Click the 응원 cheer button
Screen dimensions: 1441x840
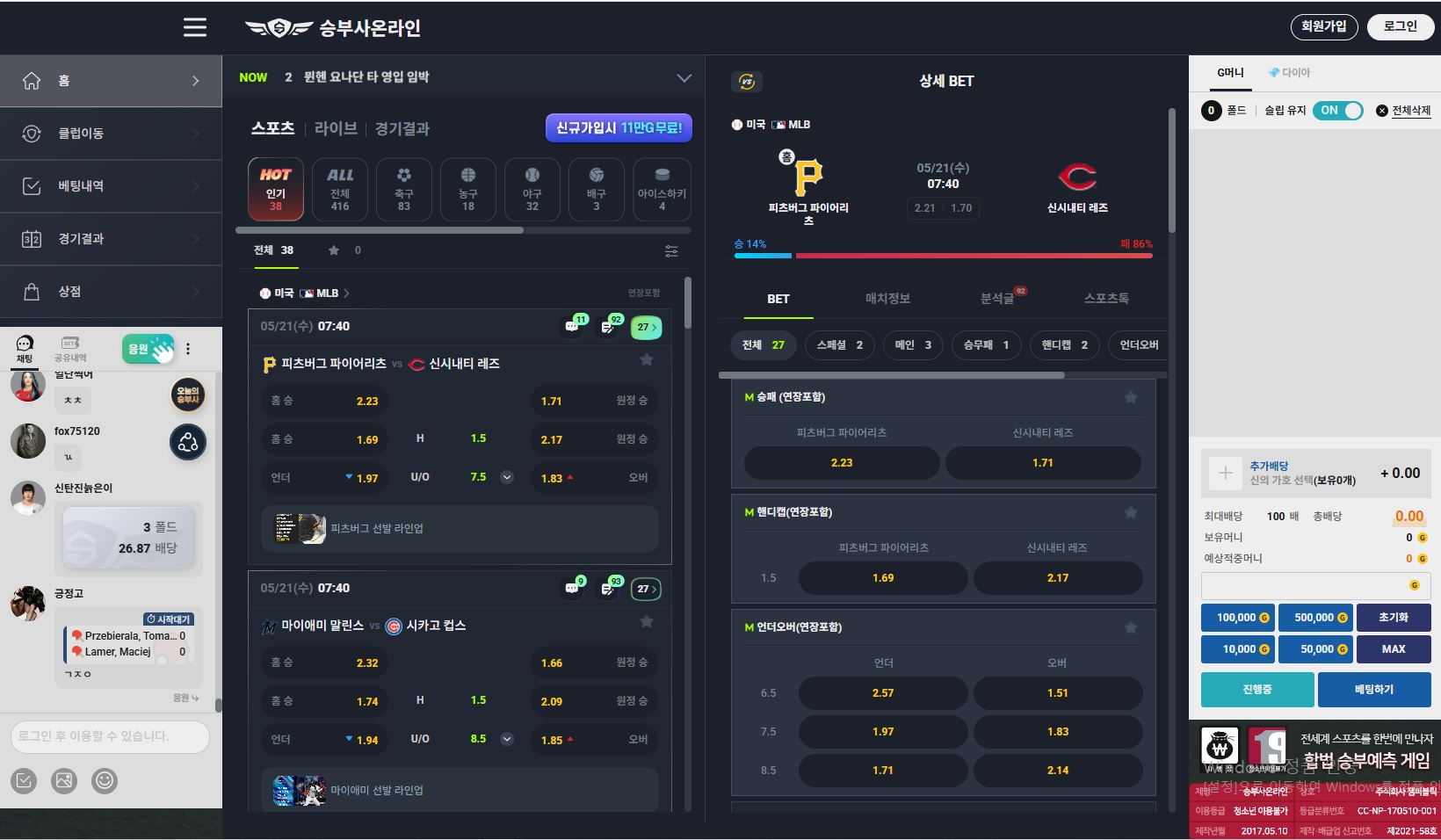[x=148, y=349]
